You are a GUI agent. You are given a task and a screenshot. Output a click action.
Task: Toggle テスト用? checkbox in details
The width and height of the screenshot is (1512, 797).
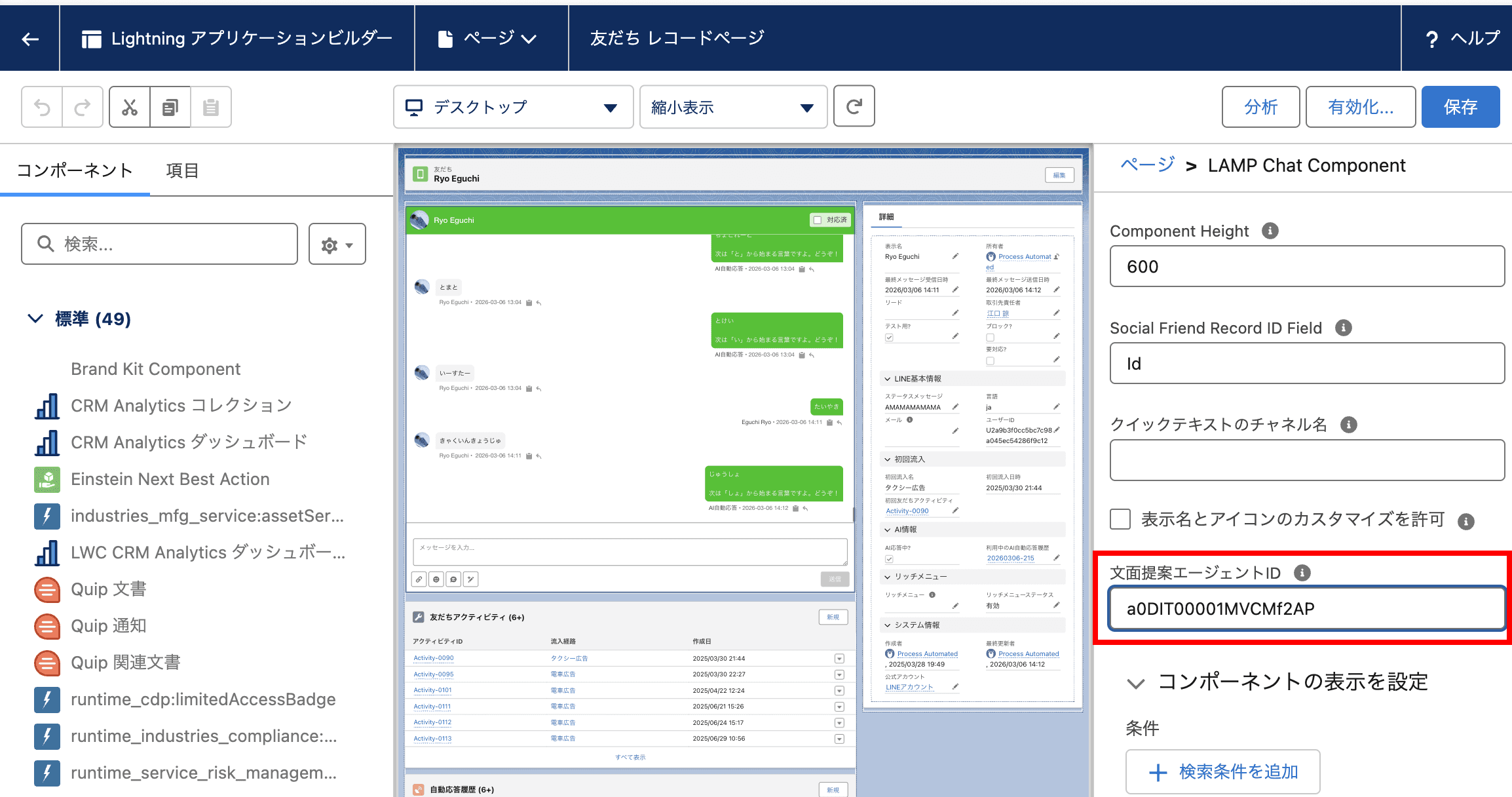coord(889,338)
